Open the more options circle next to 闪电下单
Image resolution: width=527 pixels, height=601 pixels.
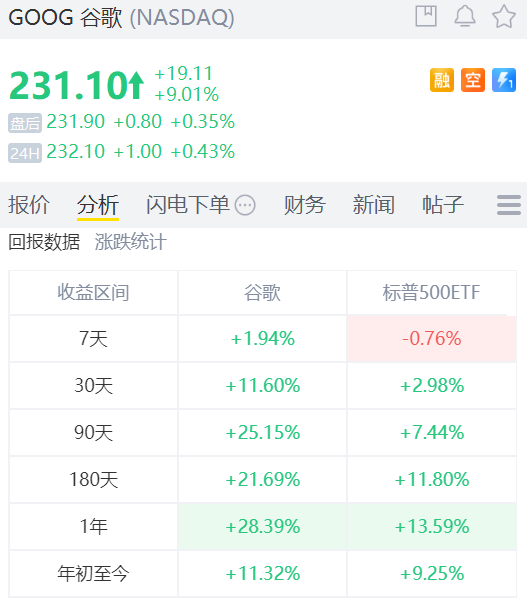(245, 205)
